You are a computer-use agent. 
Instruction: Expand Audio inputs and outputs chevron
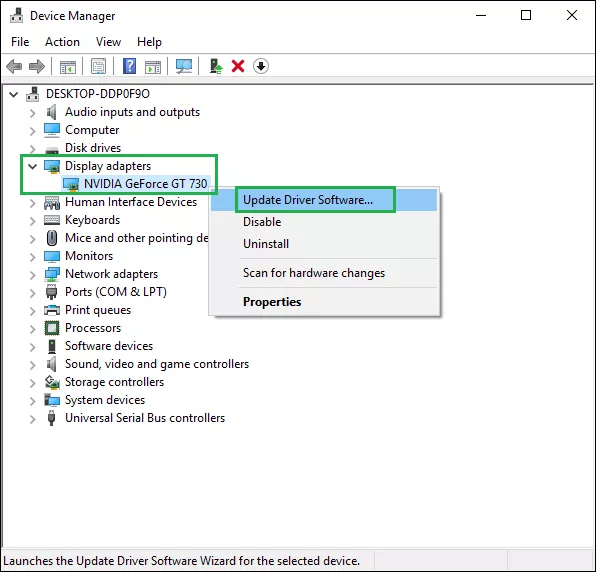(33, 113)
